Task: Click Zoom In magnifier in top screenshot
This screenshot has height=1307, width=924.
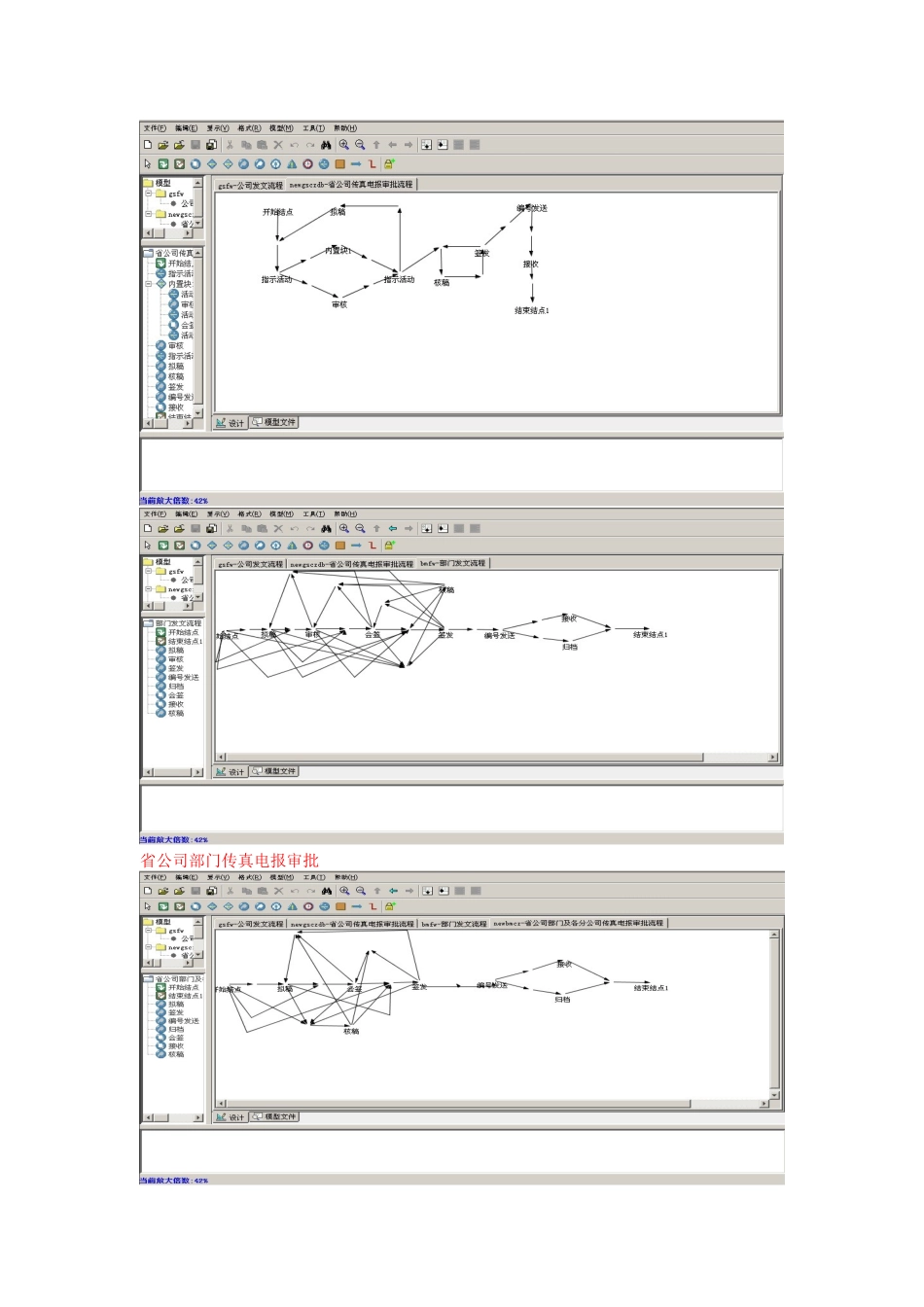Action: tap(343, 145)
